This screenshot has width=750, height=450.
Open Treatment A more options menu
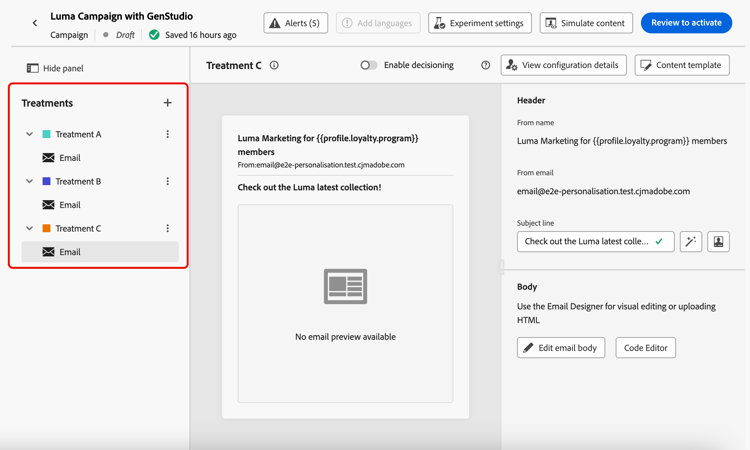click(167, 134)
